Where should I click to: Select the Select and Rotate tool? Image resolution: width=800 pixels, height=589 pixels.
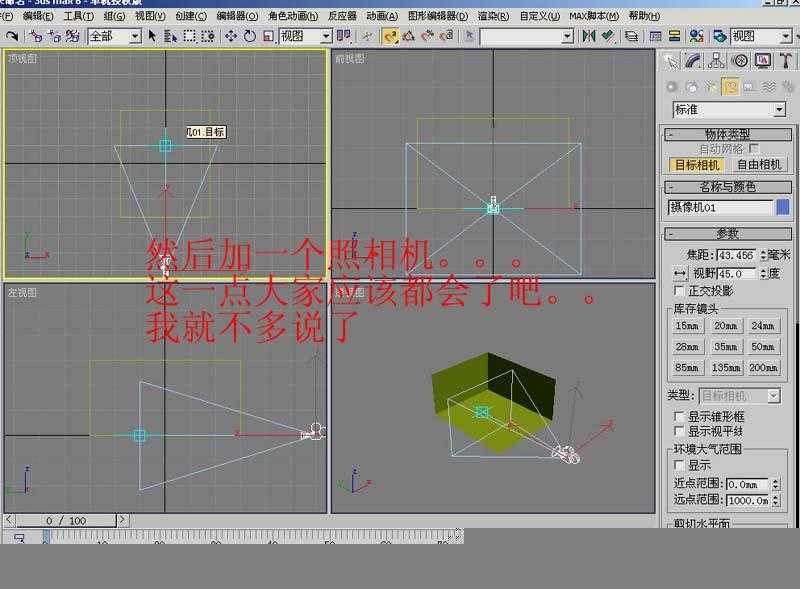pyautogui.click(x=249, y=36)
